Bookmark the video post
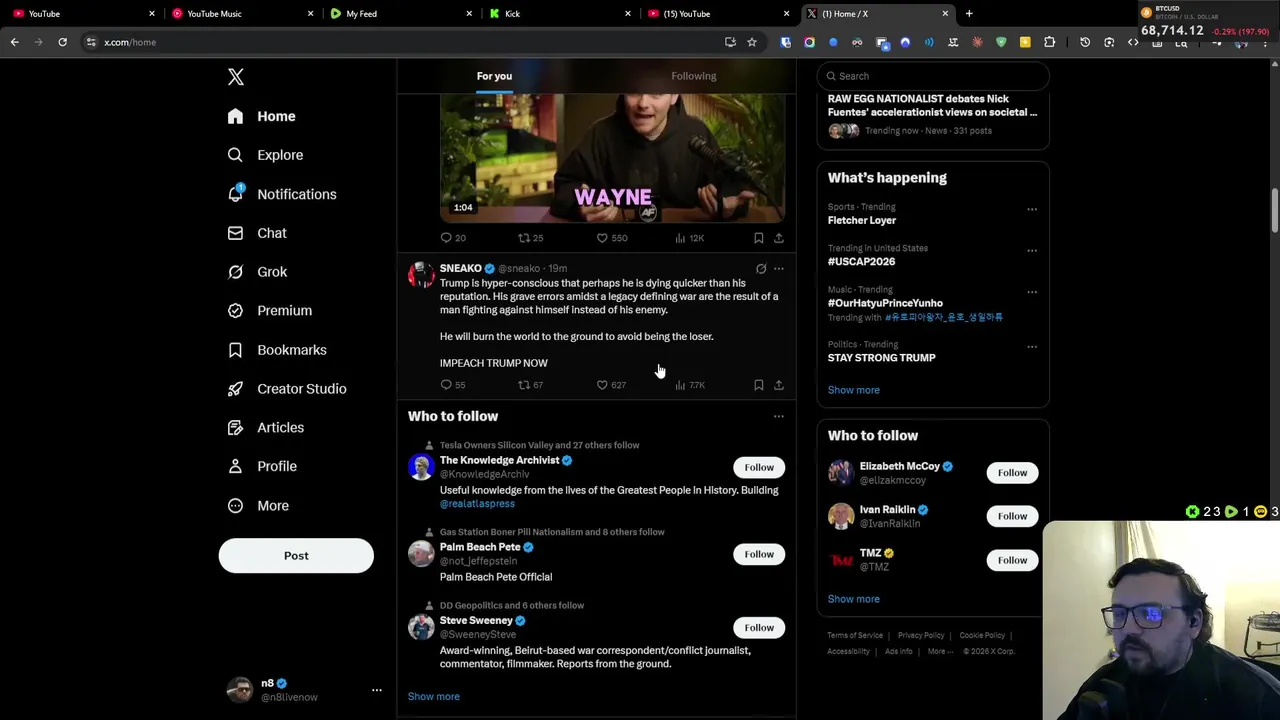Screen dimensions: 1280x720 coord(759,238)
